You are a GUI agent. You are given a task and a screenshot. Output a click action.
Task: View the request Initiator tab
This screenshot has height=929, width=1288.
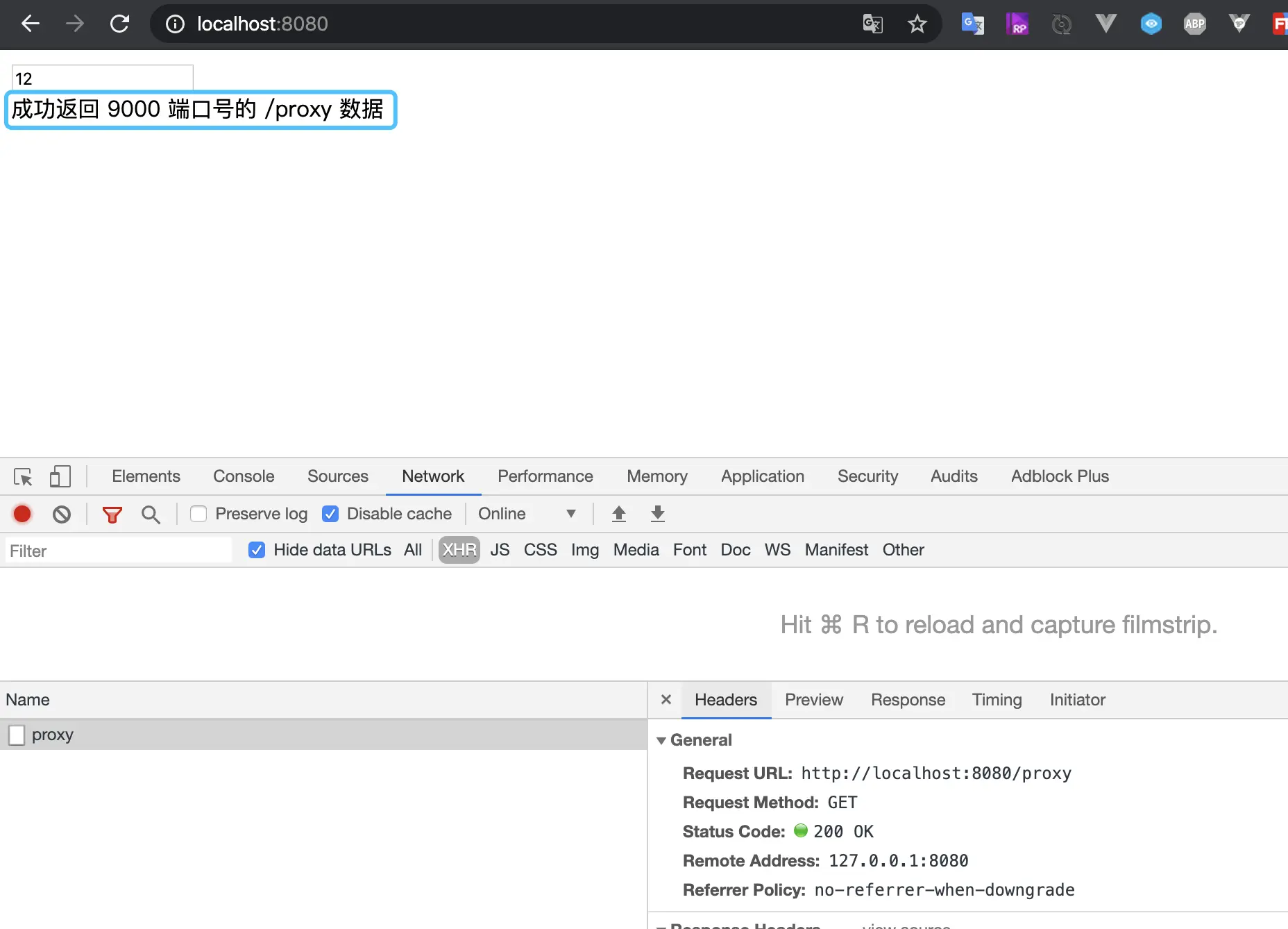1078,700
